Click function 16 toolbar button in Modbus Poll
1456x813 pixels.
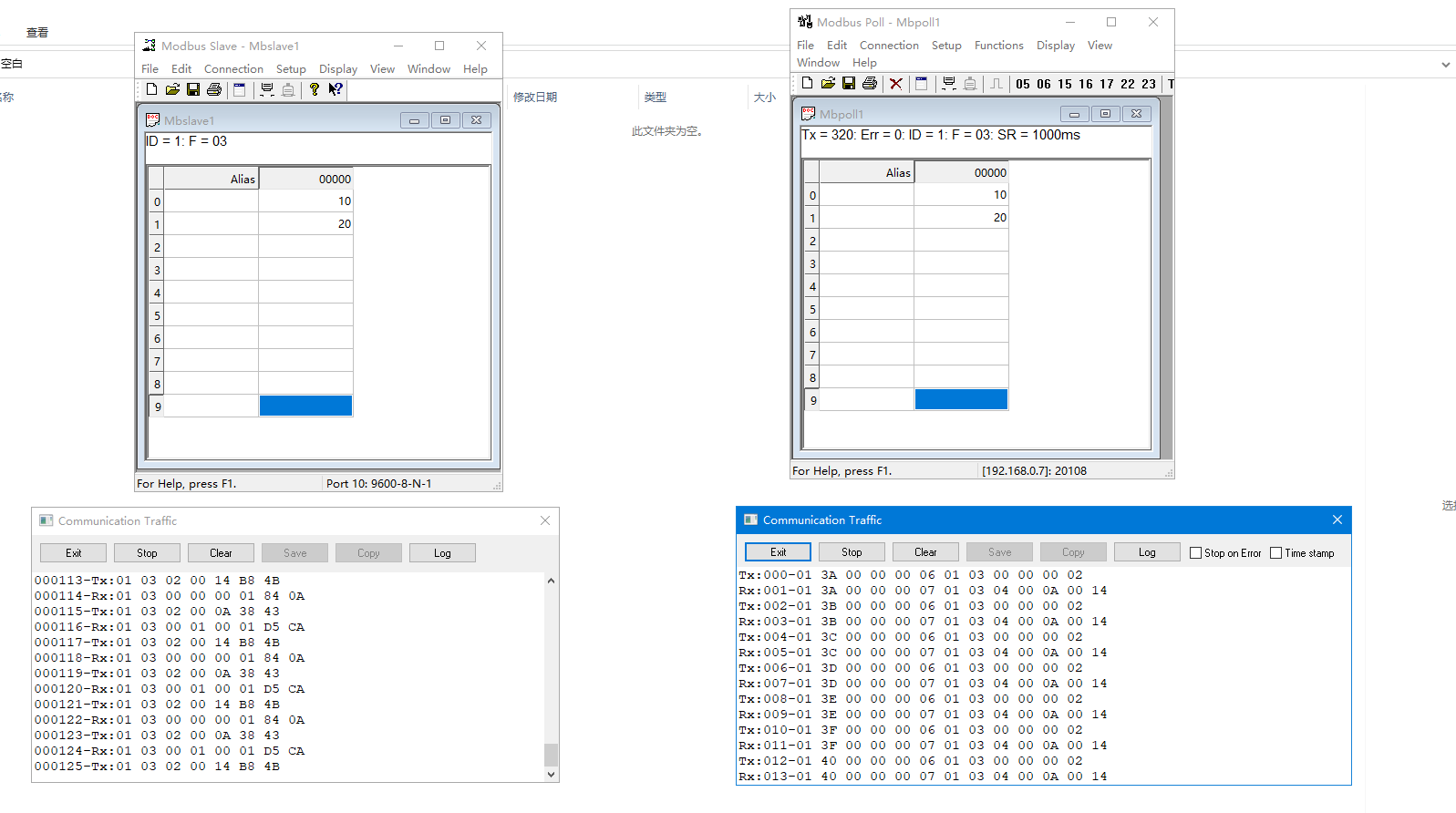[x=1086, y=84]
